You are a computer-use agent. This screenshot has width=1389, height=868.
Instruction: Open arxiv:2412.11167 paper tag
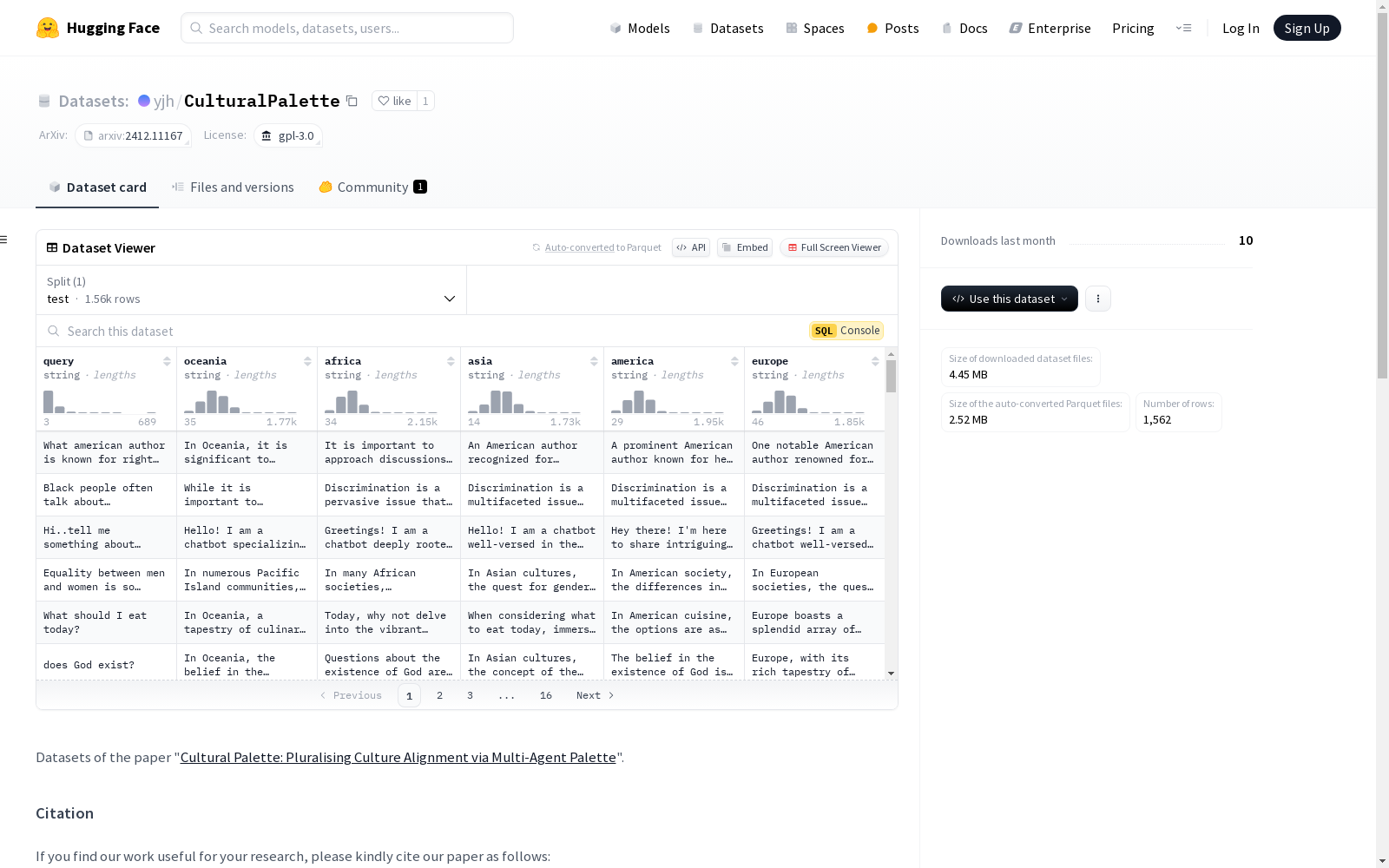click(x=133, y=135)
